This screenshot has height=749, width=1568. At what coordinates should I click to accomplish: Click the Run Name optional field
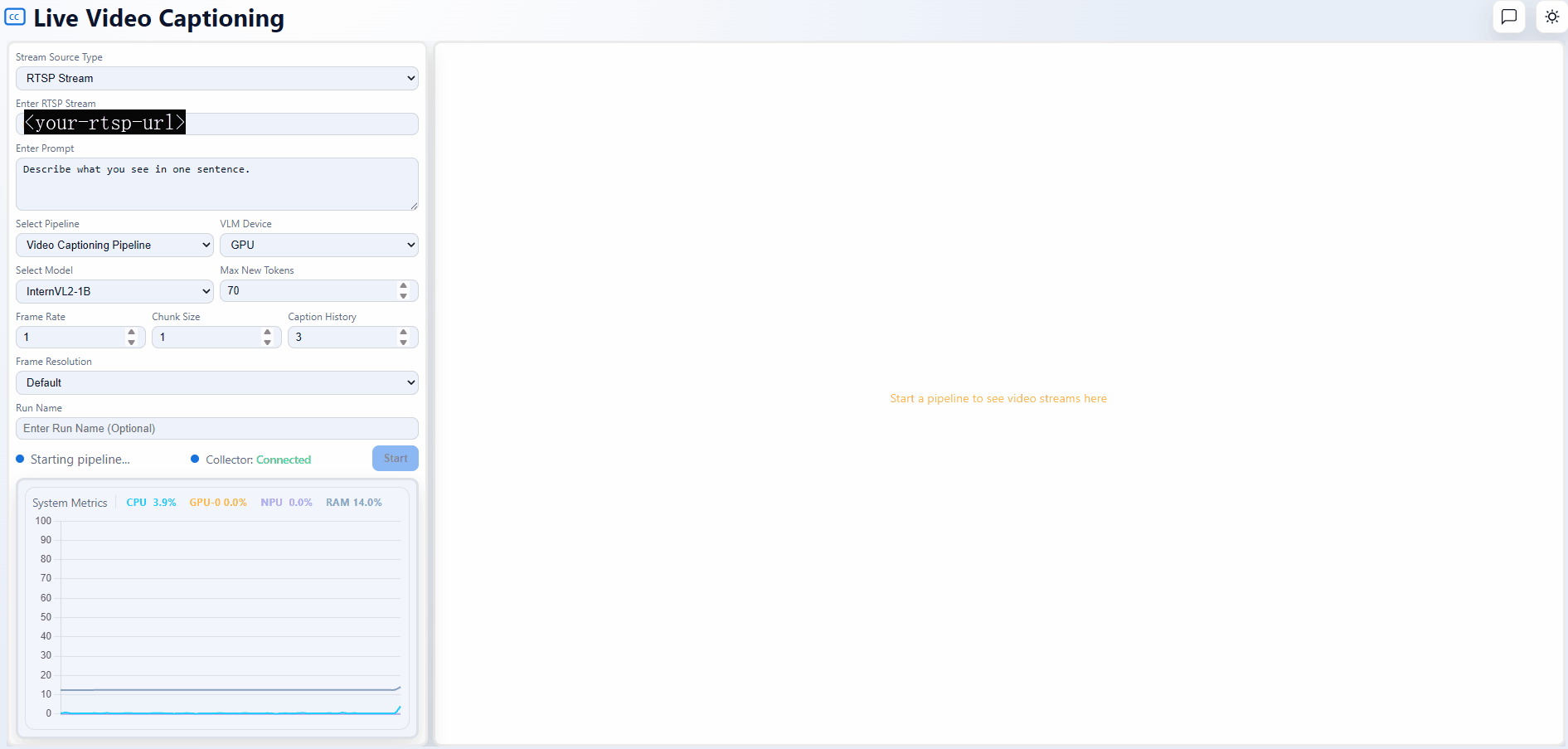coord(217,428)
